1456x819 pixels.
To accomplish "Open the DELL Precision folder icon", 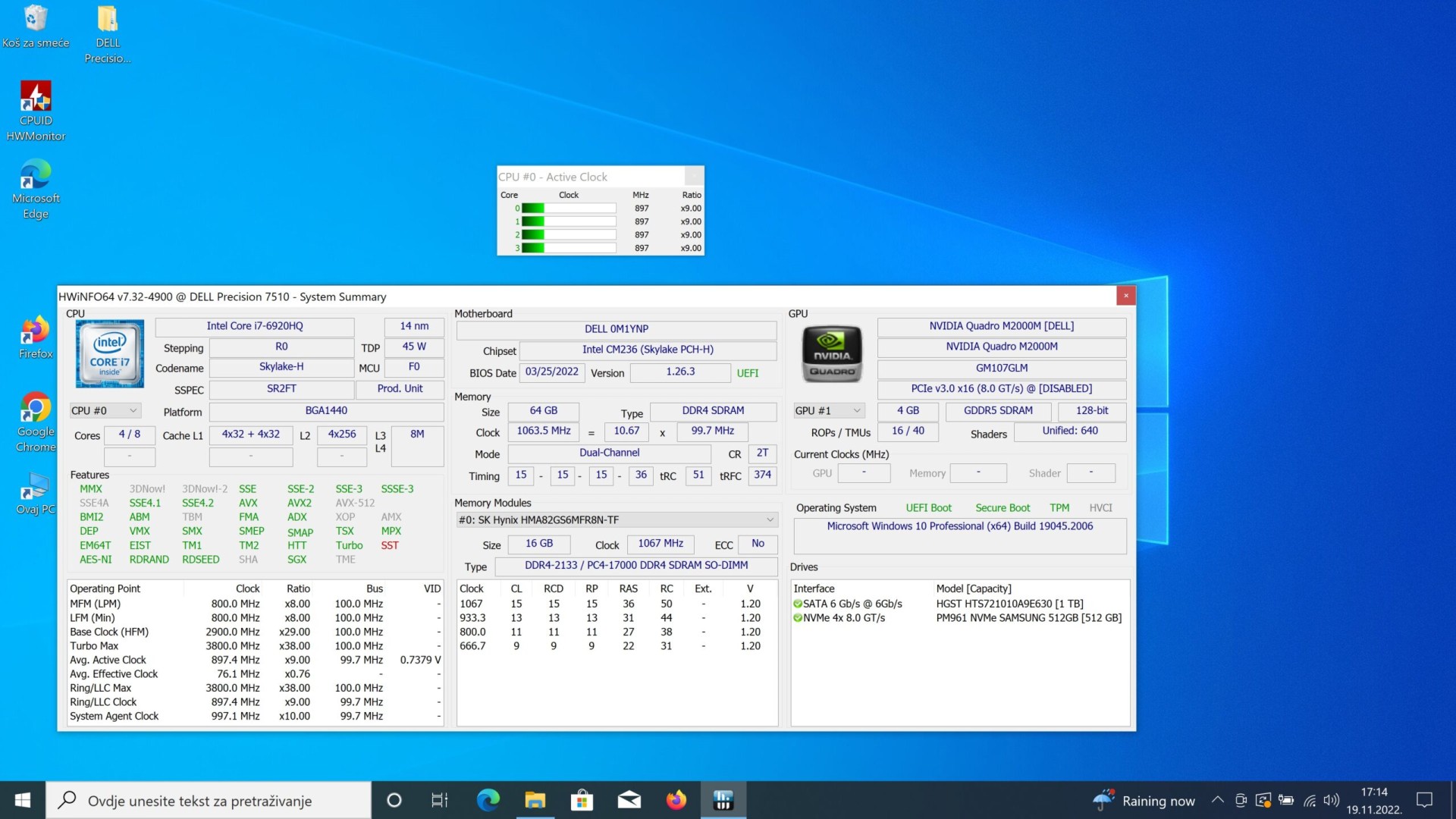I will 108,33.
